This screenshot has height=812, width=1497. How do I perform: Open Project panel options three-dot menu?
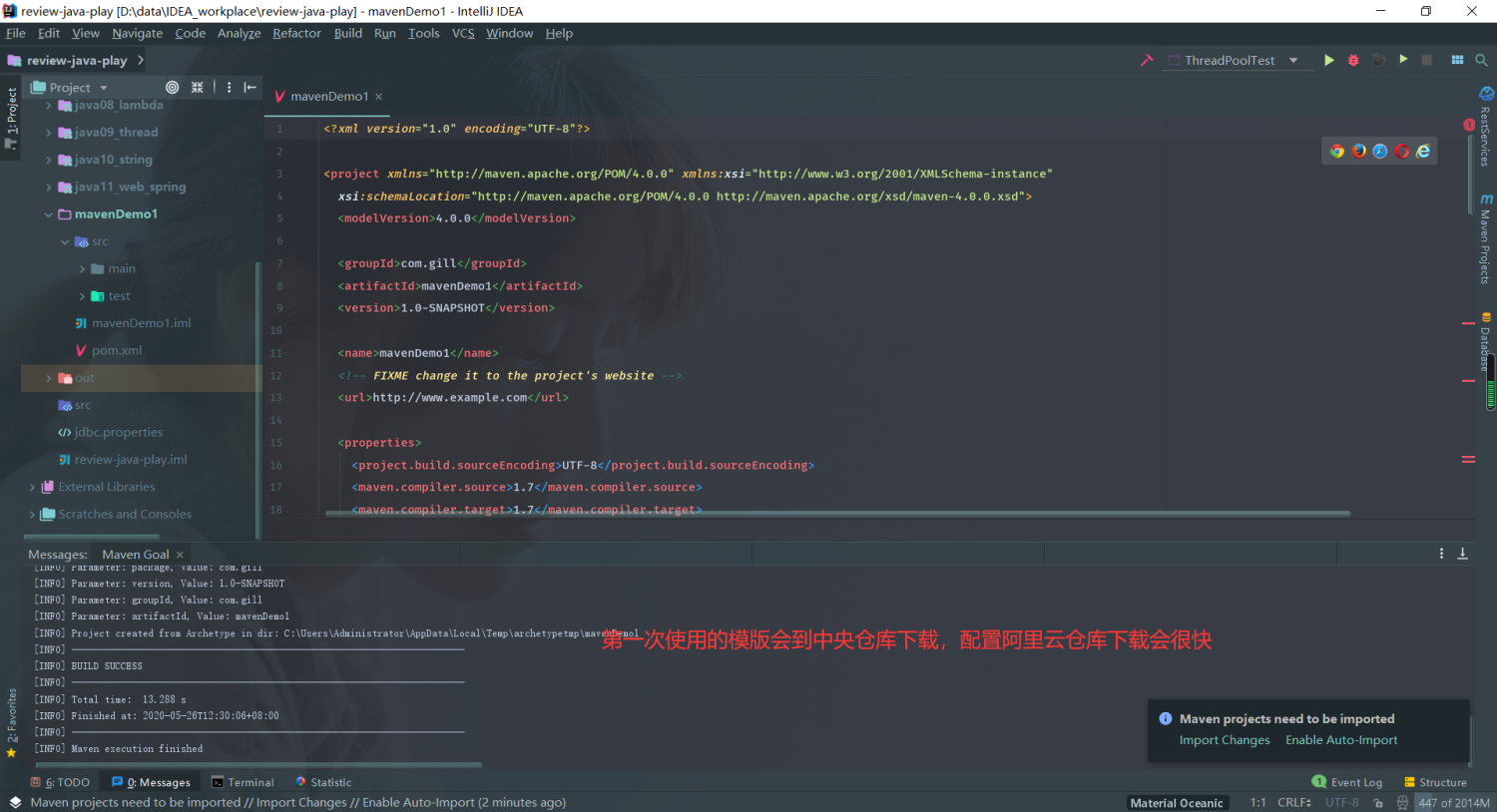tap(229, 87)
